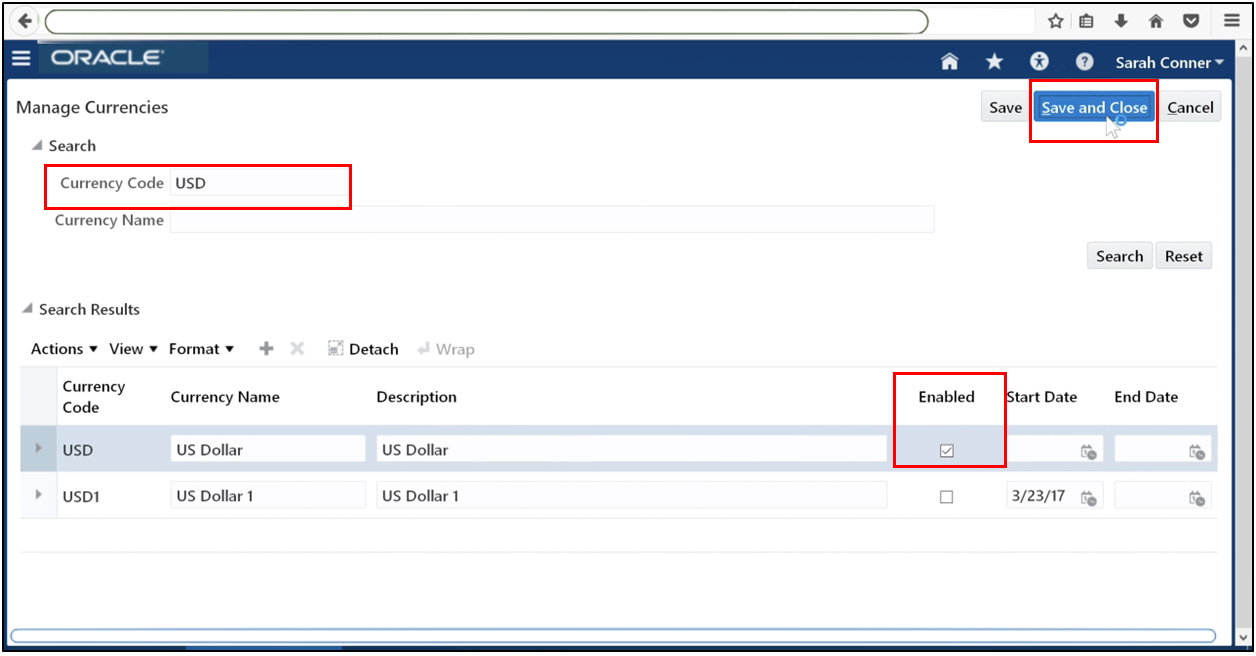The image size is (1256, 656).
Task: Open the Format menu above the table
Action: pos(201,348)
